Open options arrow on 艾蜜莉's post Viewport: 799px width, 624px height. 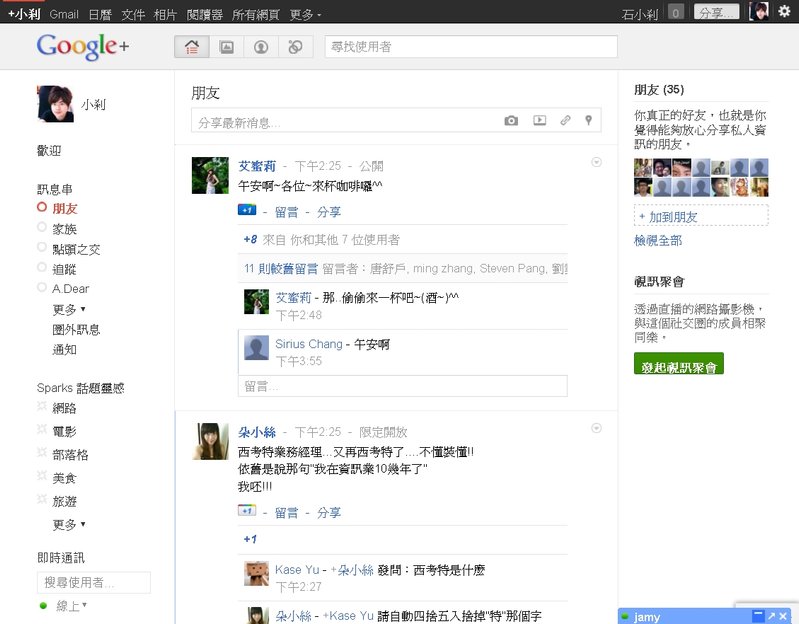coord(596,162)
